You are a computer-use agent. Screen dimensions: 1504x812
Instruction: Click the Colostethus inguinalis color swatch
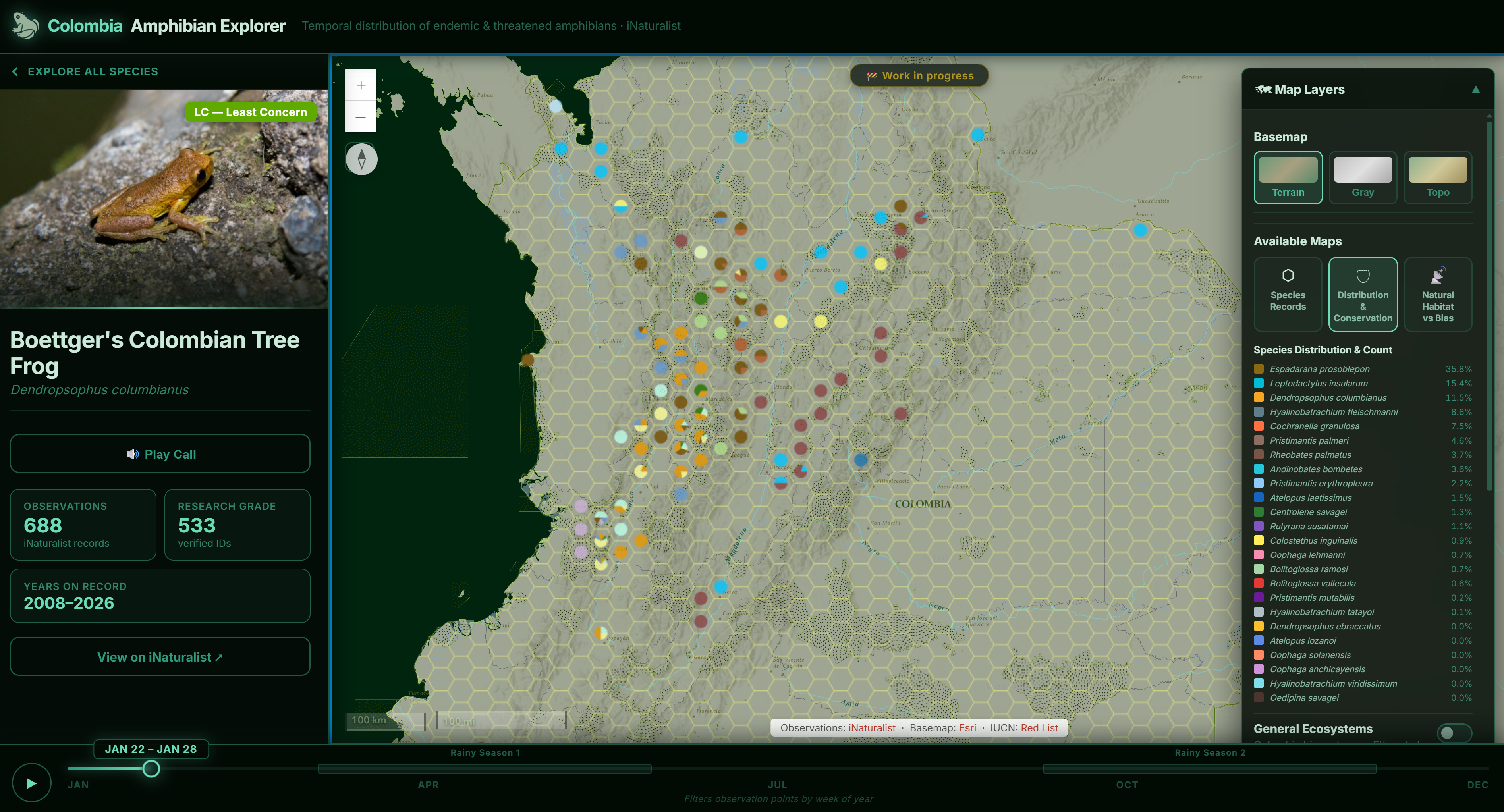pos(1259,540)
